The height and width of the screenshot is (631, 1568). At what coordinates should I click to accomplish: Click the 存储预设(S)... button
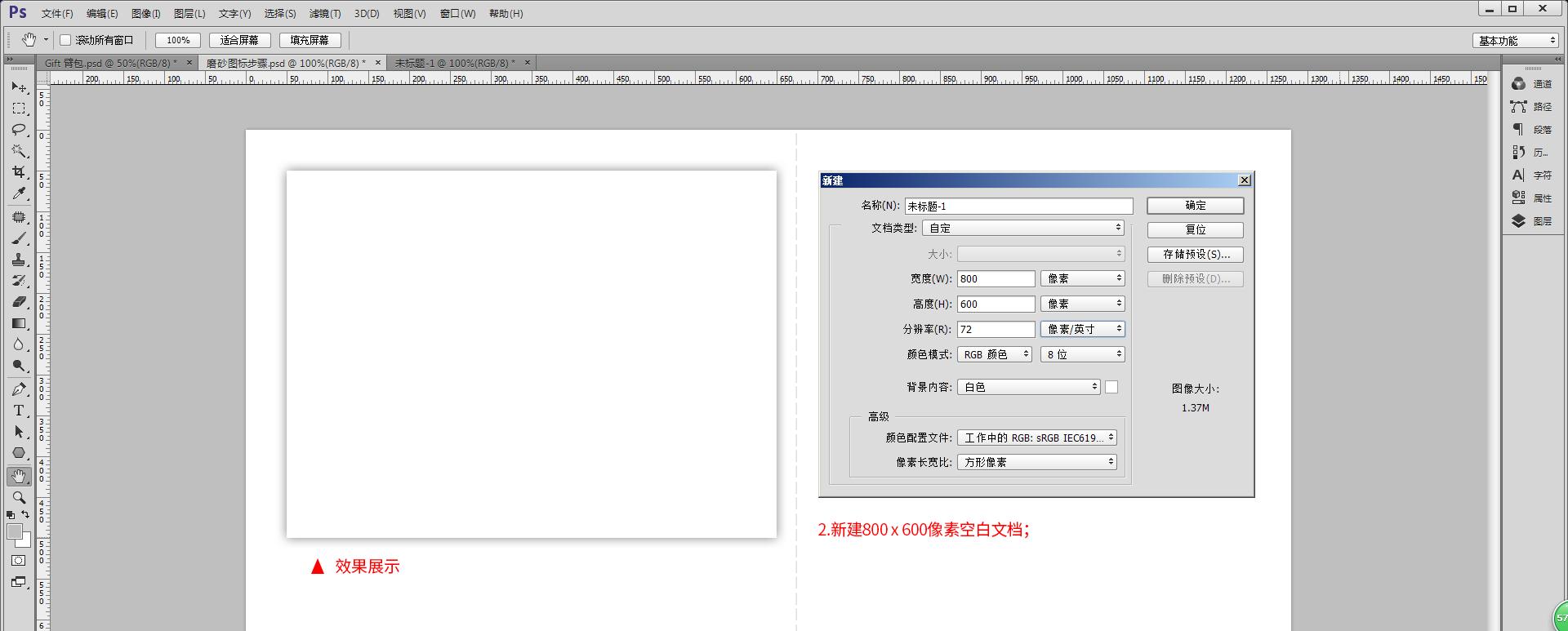(x=1196, y=255)
